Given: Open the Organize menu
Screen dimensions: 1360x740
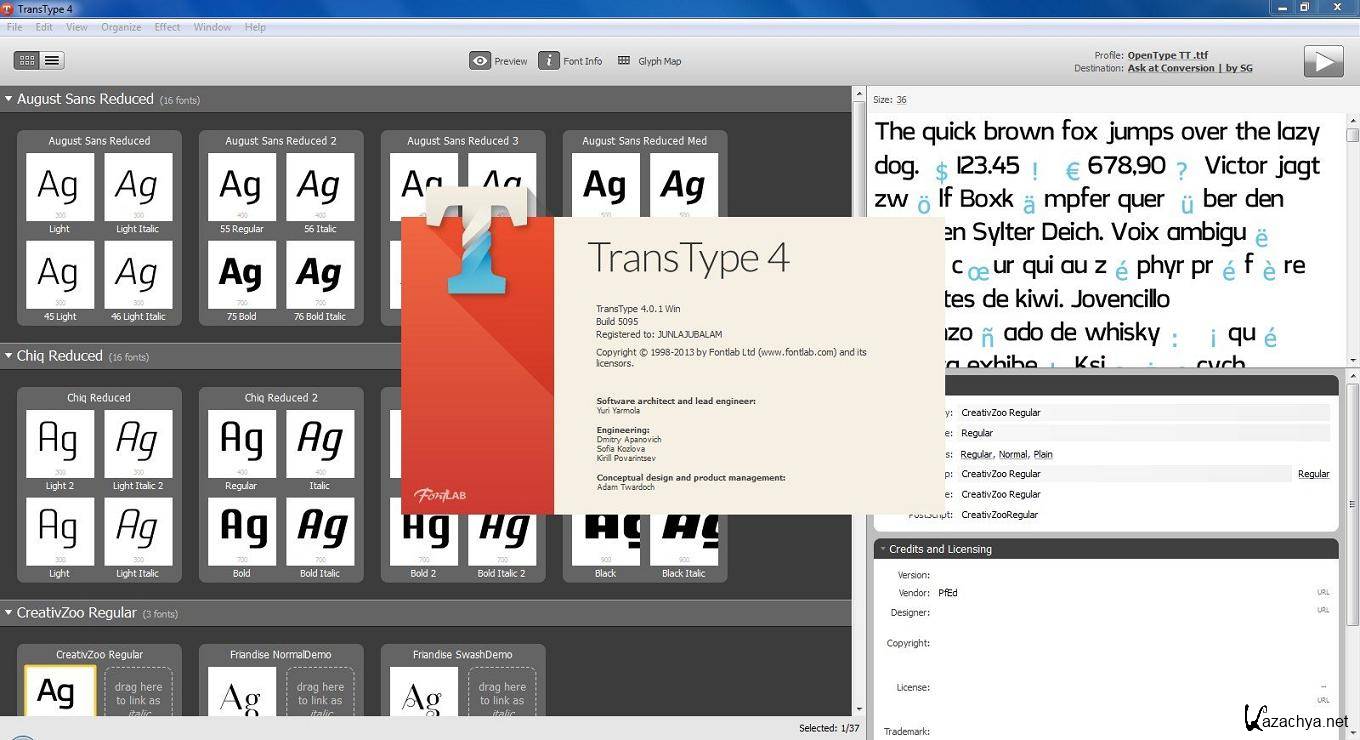Looking at the screenshot, I should coord(121,27).
